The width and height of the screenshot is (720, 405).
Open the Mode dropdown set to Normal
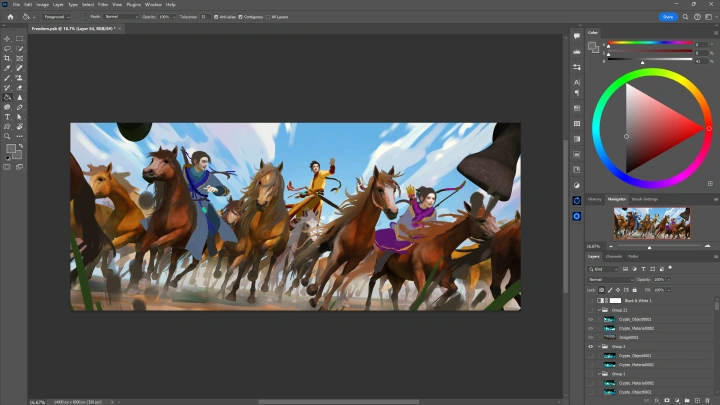pyautogui.click(x=121, y=17)
